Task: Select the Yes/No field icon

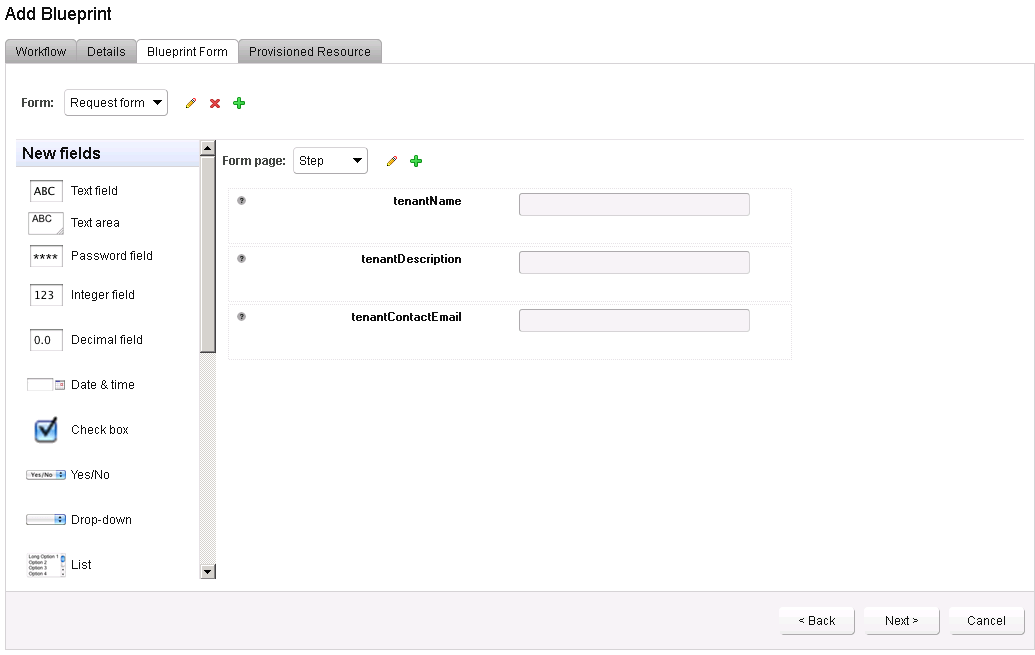Action: point(46,475)
